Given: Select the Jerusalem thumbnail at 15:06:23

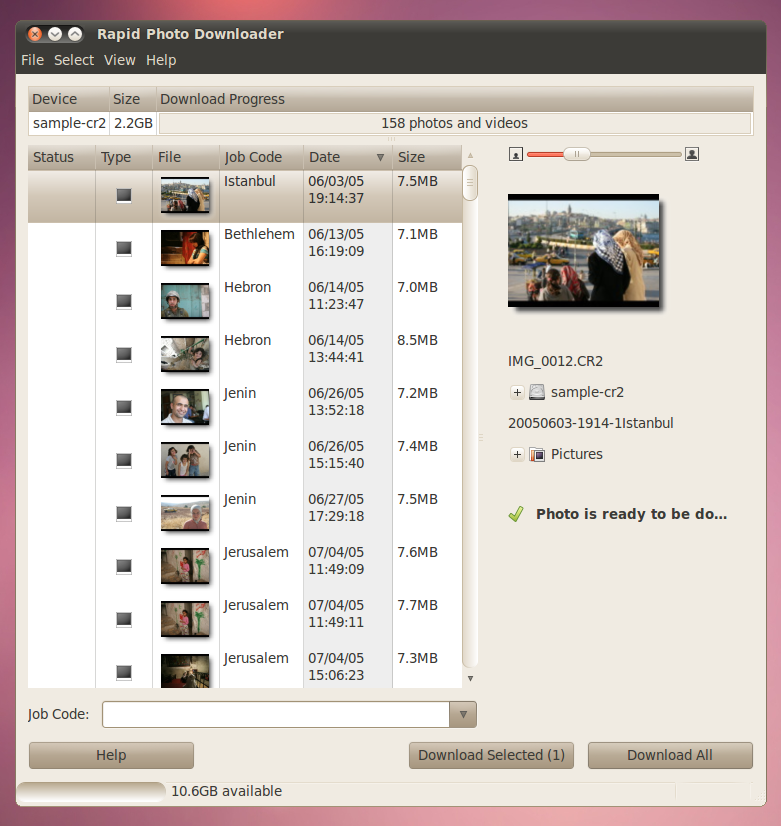Looking at the screenshot, I should pyautogui.click(x=185, y=671).
